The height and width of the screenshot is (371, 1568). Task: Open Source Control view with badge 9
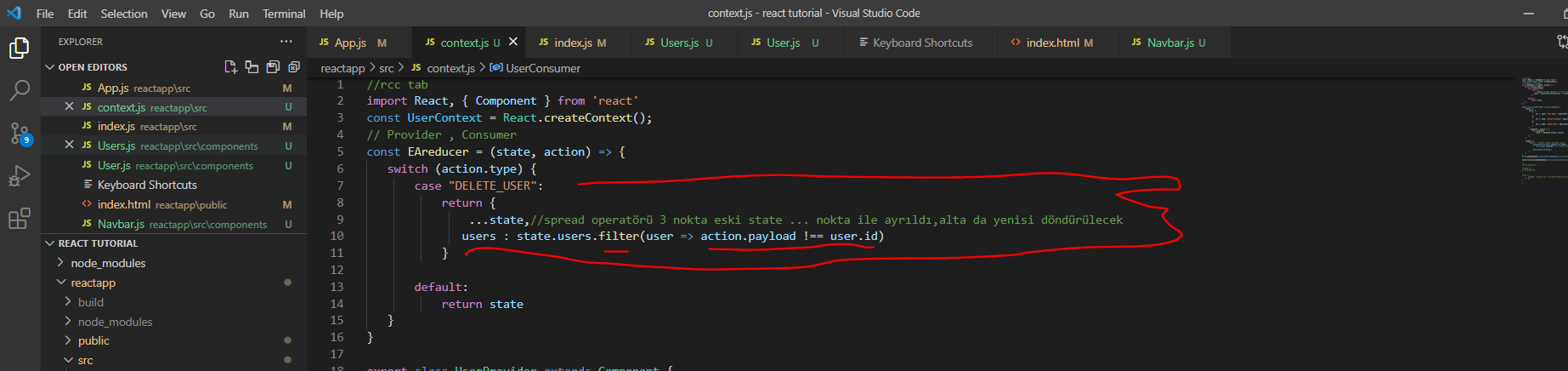click(x=19, y=134)
